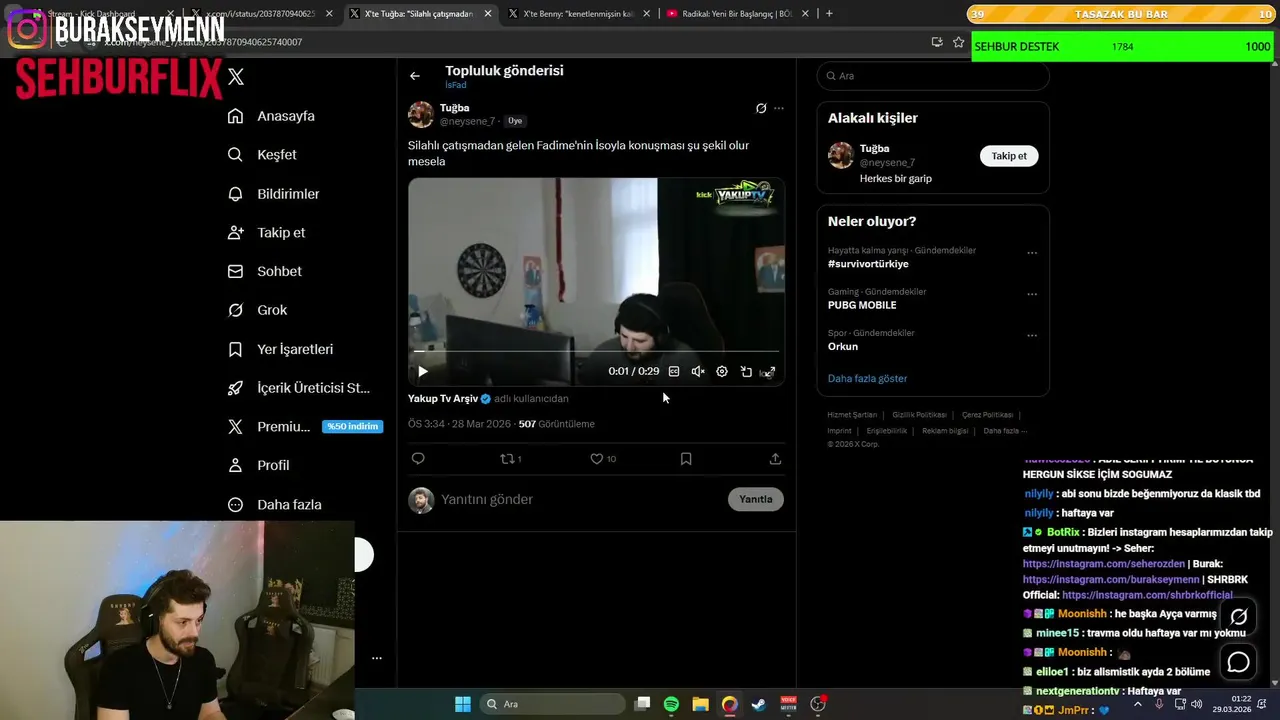This screenshot has height=720, width=1280.
Task: Like the post with the heart icon
Action: click(x=603, y=459)
